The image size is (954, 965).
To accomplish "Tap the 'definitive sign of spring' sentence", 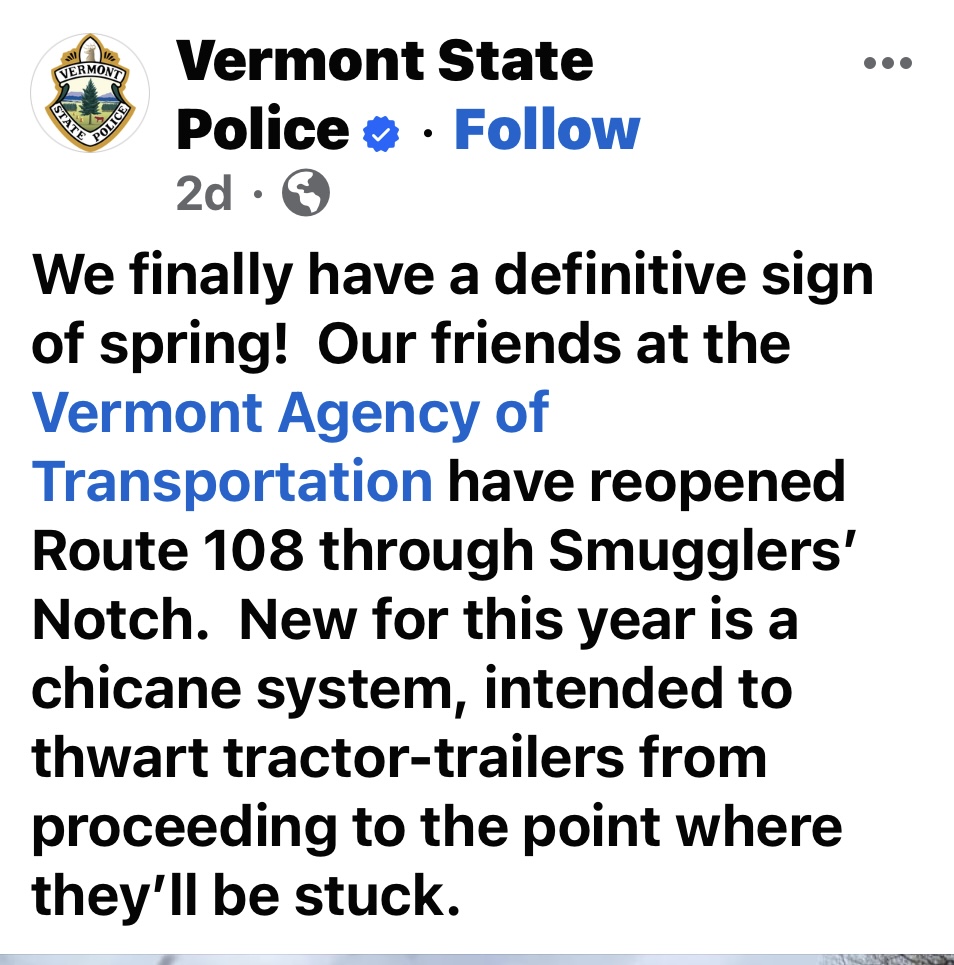I will click(452, 310).
